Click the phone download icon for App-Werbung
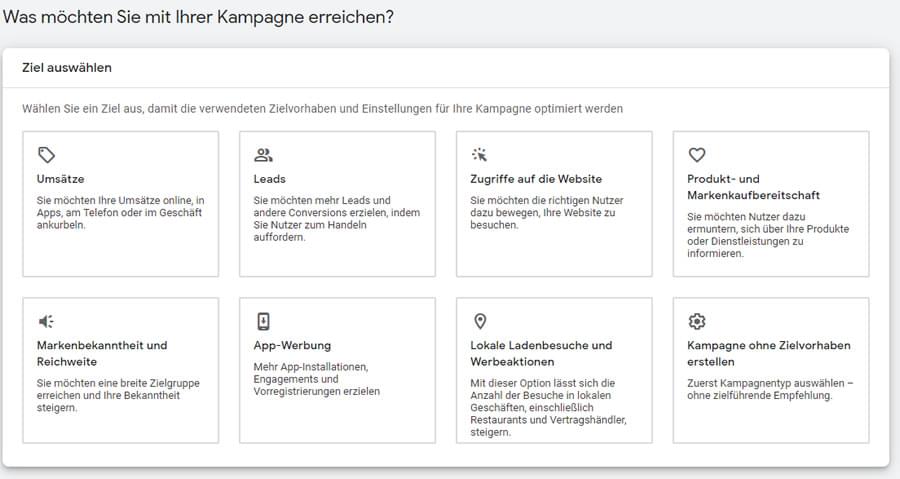The height and width of the screenshot is (479, 900). tap(263, 321)
